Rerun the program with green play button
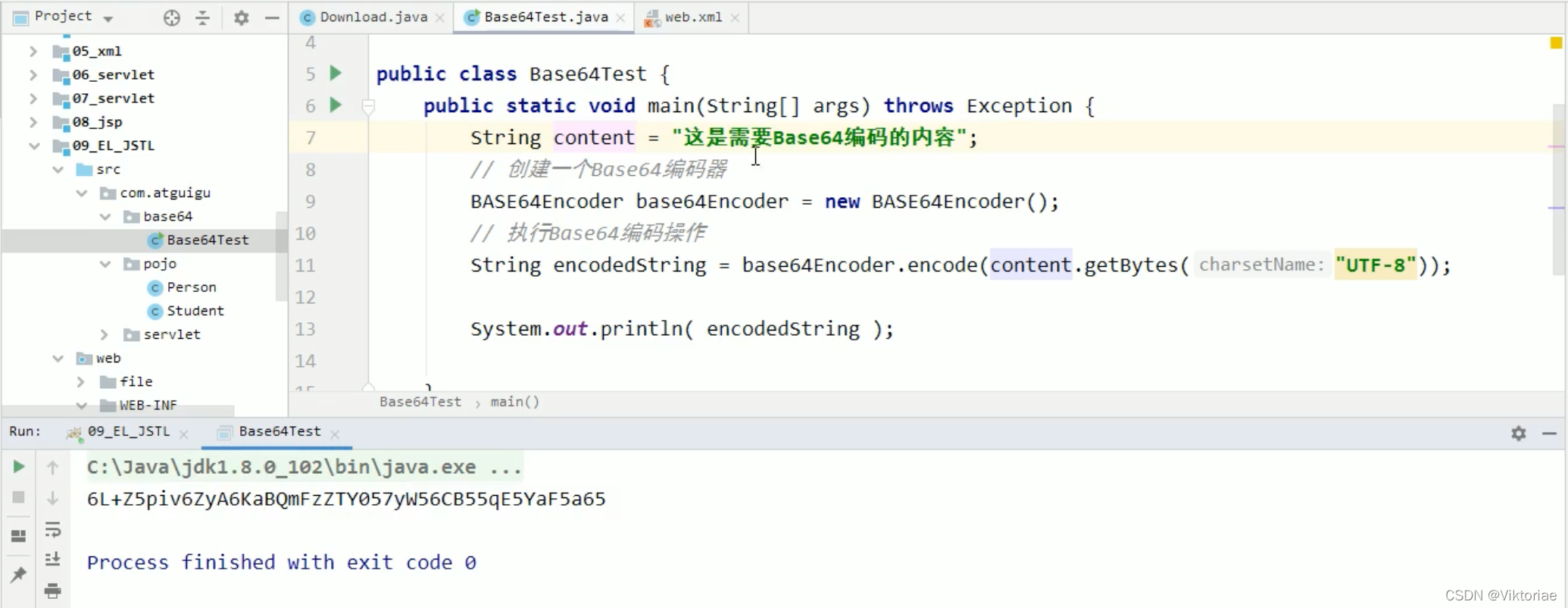Screen dimensions: 1568x608 19,466
